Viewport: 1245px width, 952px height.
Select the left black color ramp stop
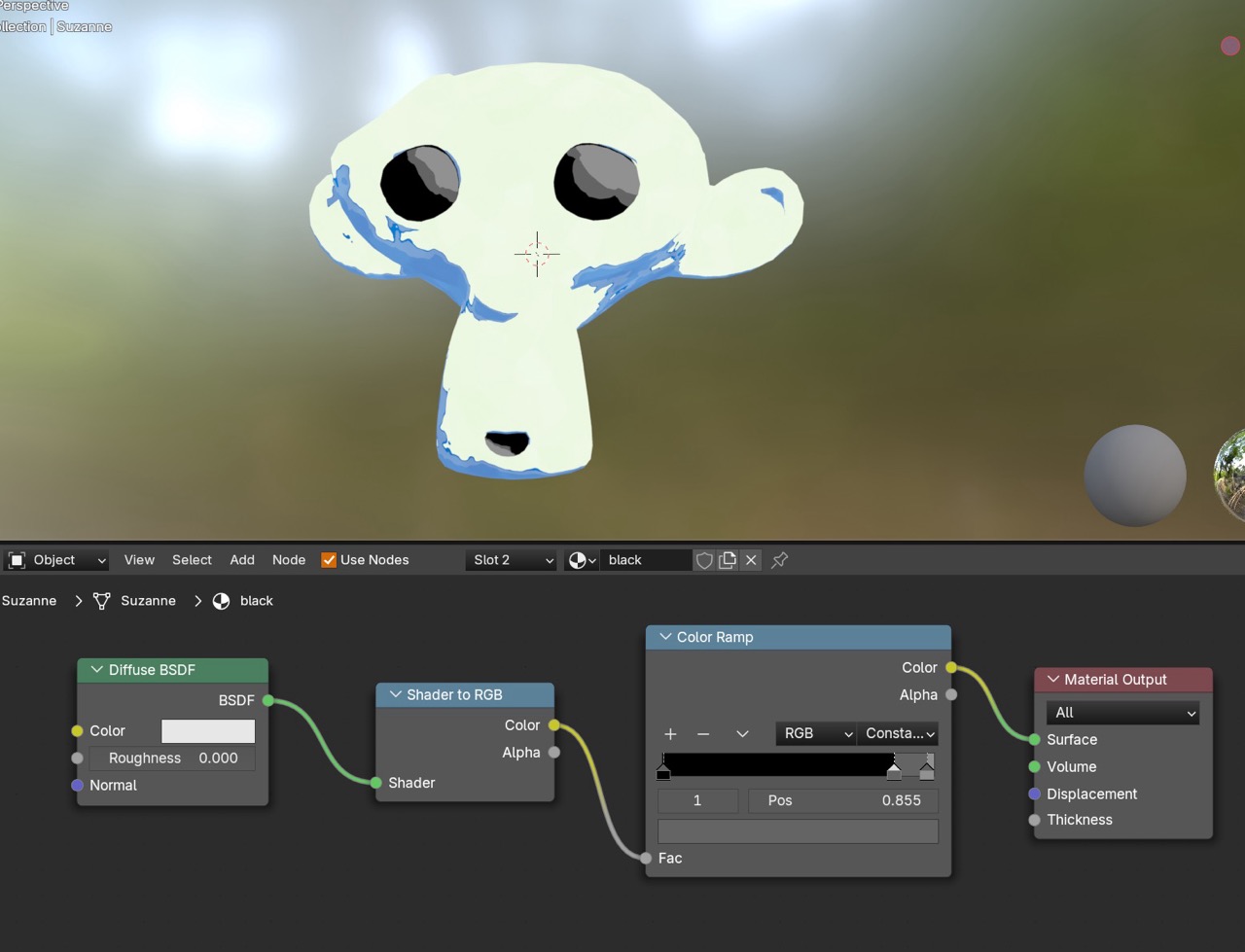pos(663,772)
